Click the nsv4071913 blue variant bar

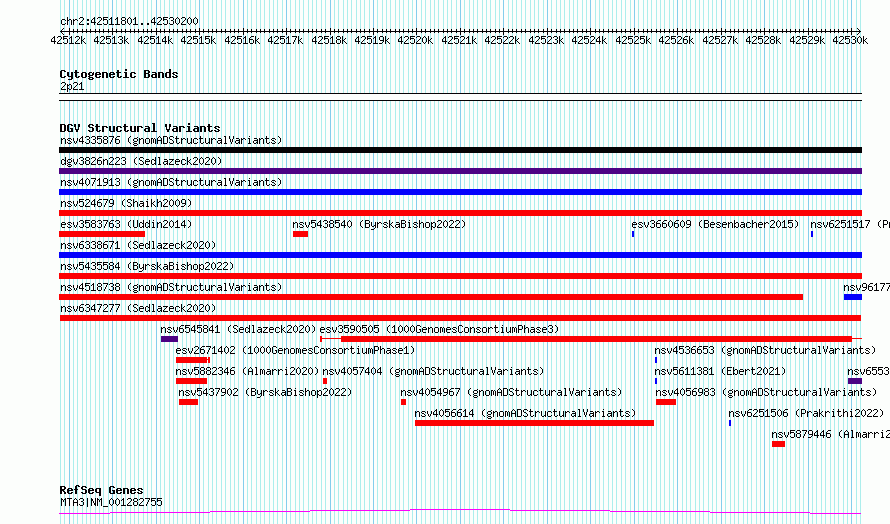(460, 192)
